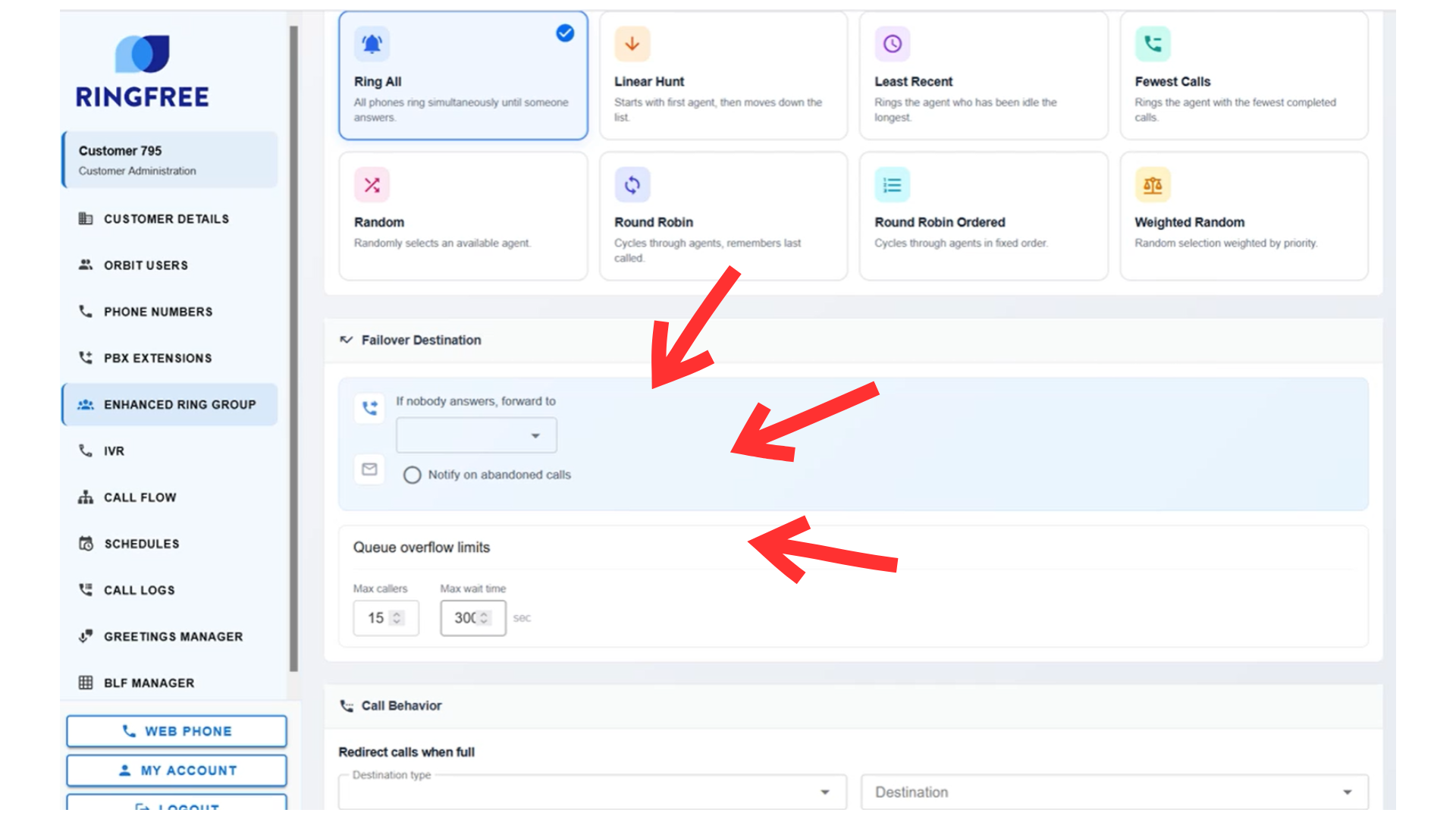
Task: Click the Max wait time field
Action: point(464,618)
